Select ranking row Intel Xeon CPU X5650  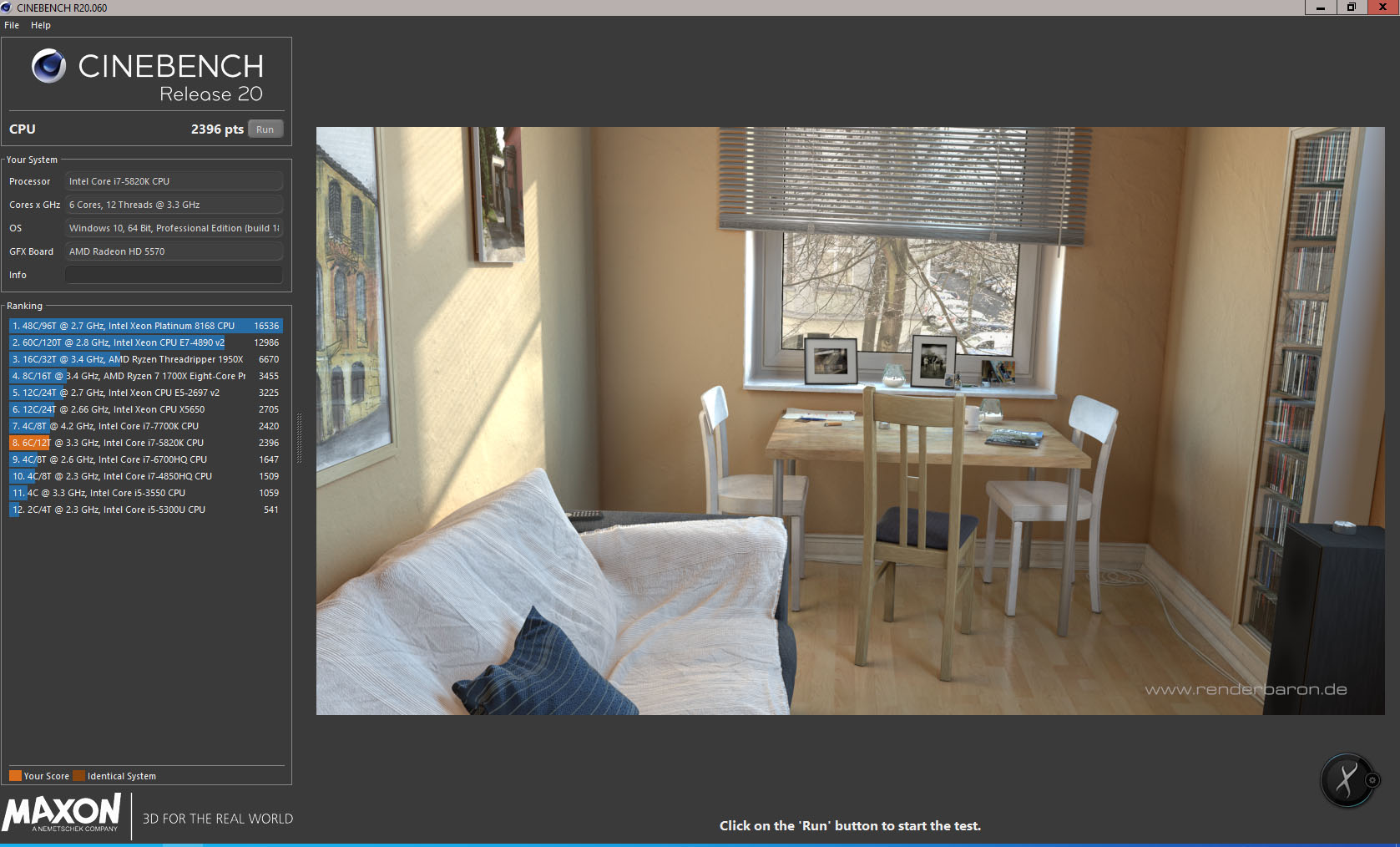[x=146, y=409]
